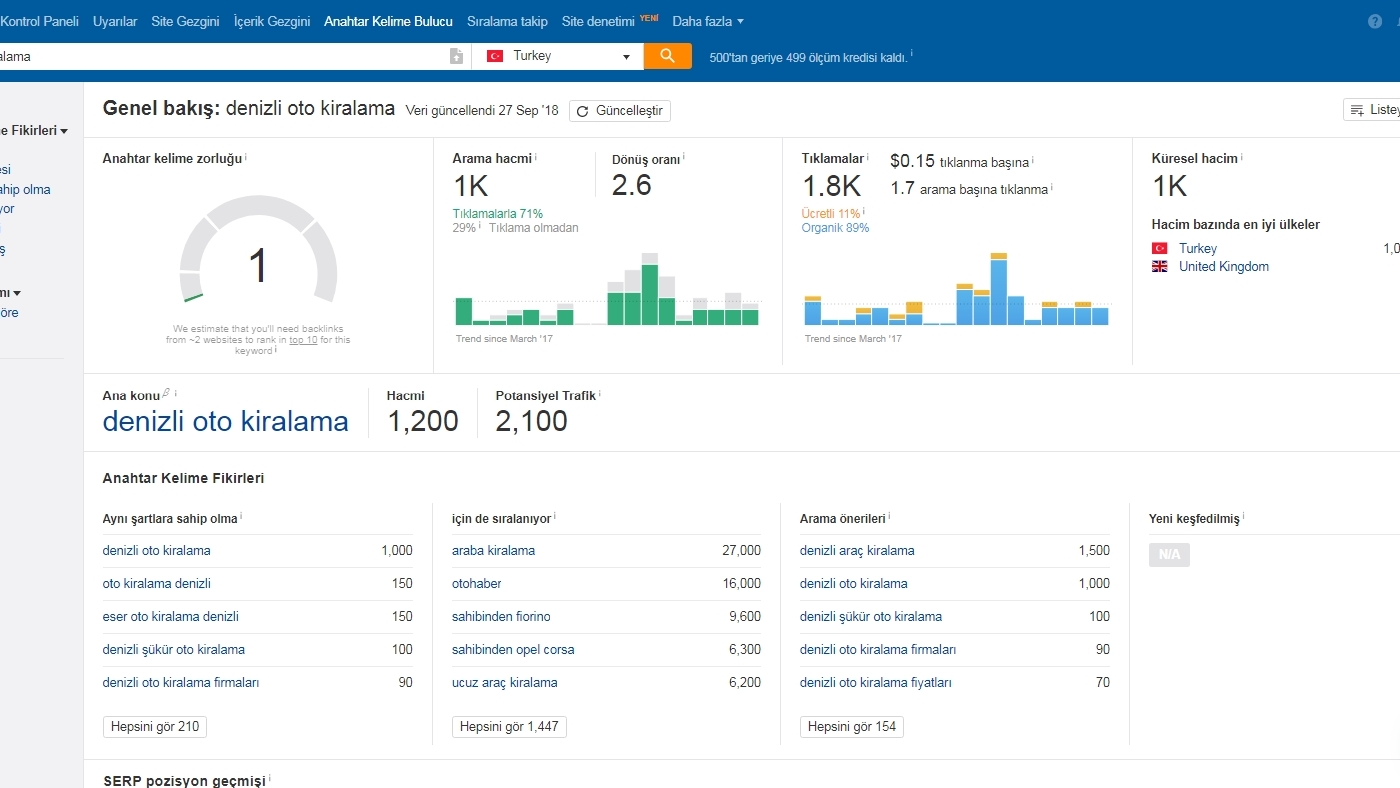Image resolution: width=1400 pixels, height=788 pixels.
Task: Click the refresh icon in Güncelleştir button
Action: tap(582, 111)
